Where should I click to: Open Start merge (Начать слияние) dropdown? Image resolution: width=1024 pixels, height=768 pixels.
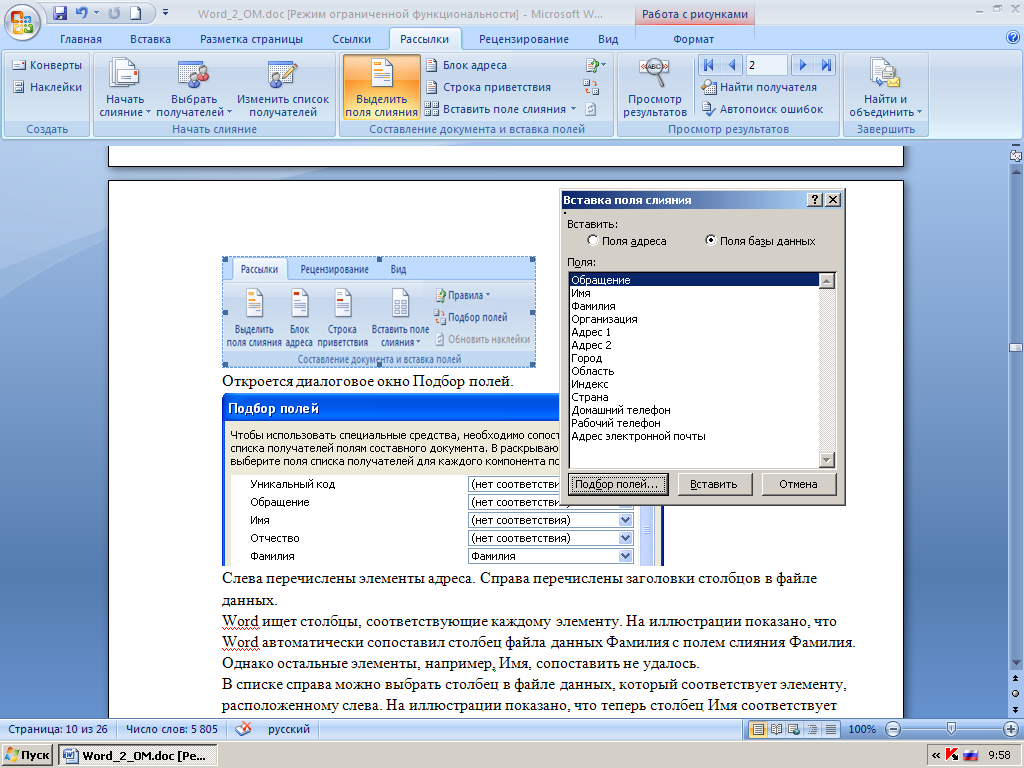click(x=125, y=87)
